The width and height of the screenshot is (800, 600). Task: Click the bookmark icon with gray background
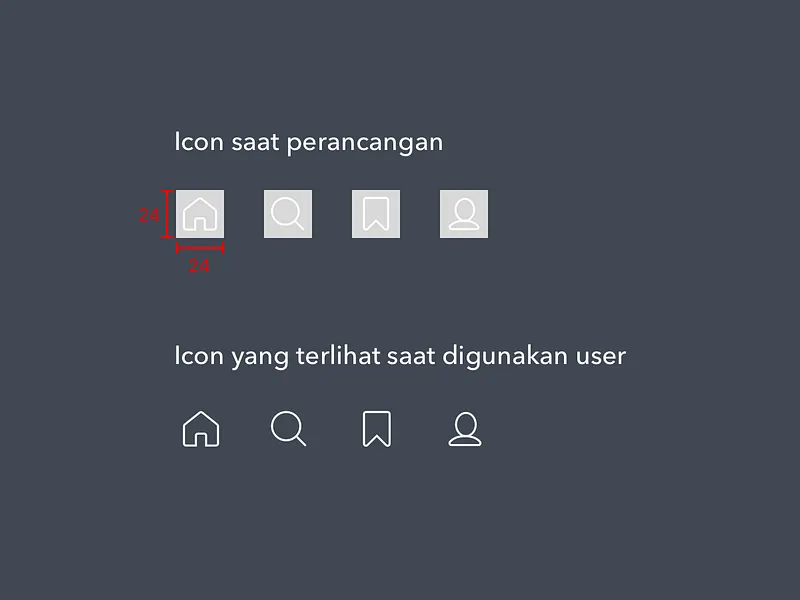click(x=376, y=214)
